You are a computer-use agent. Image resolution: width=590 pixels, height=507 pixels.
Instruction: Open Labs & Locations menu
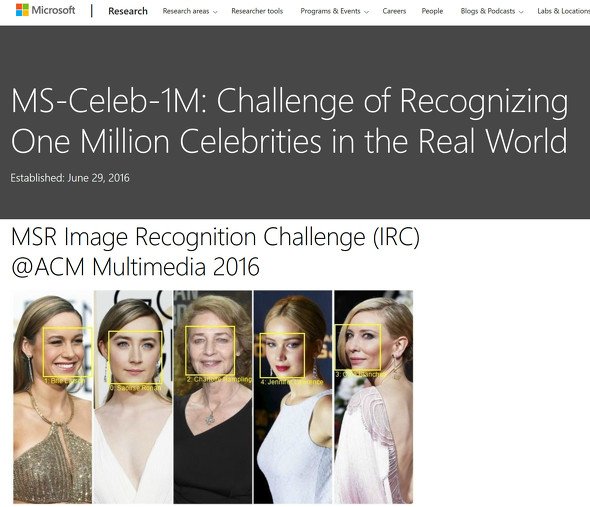coord(563,11)
